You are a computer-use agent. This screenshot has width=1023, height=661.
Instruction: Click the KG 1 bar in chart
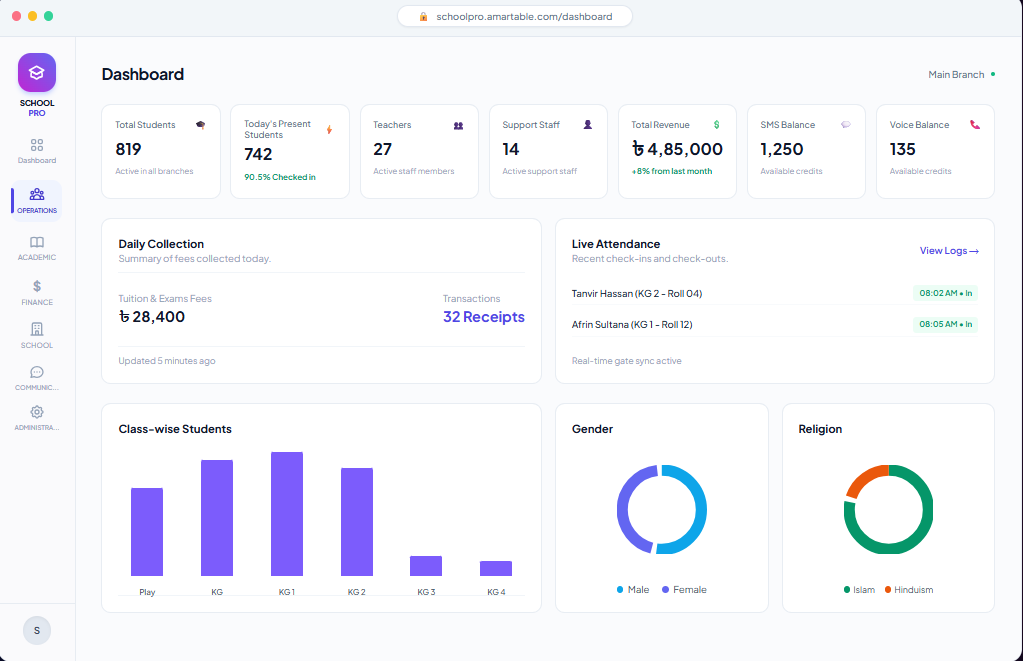pyautogui.click(x=287, y=514)
